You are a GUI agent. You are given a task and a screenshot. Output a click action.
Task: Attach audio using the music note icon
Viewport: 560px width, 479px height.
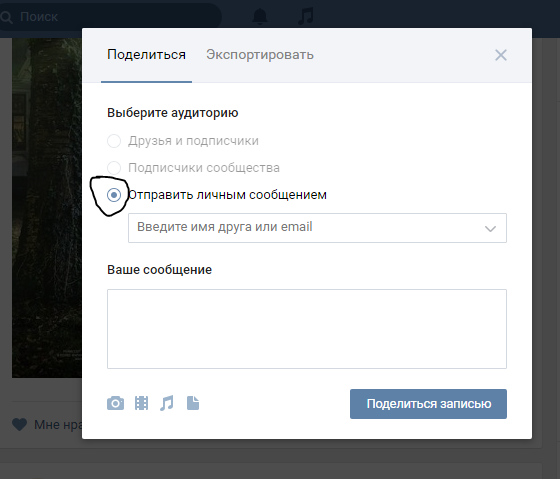point(167,403)
